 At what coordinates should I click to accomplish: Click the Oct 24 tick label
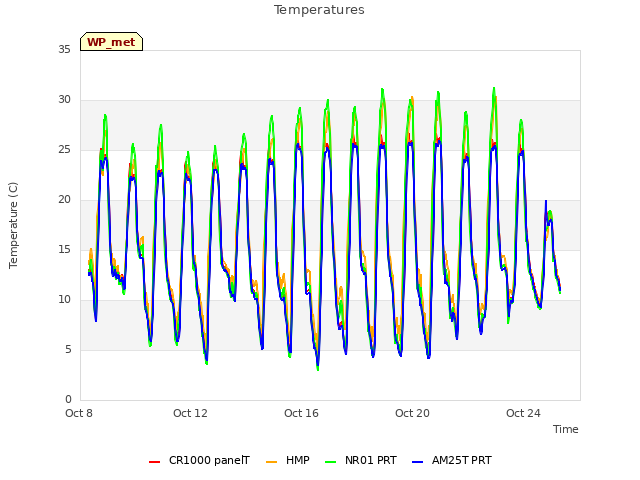tap(523, 413)
